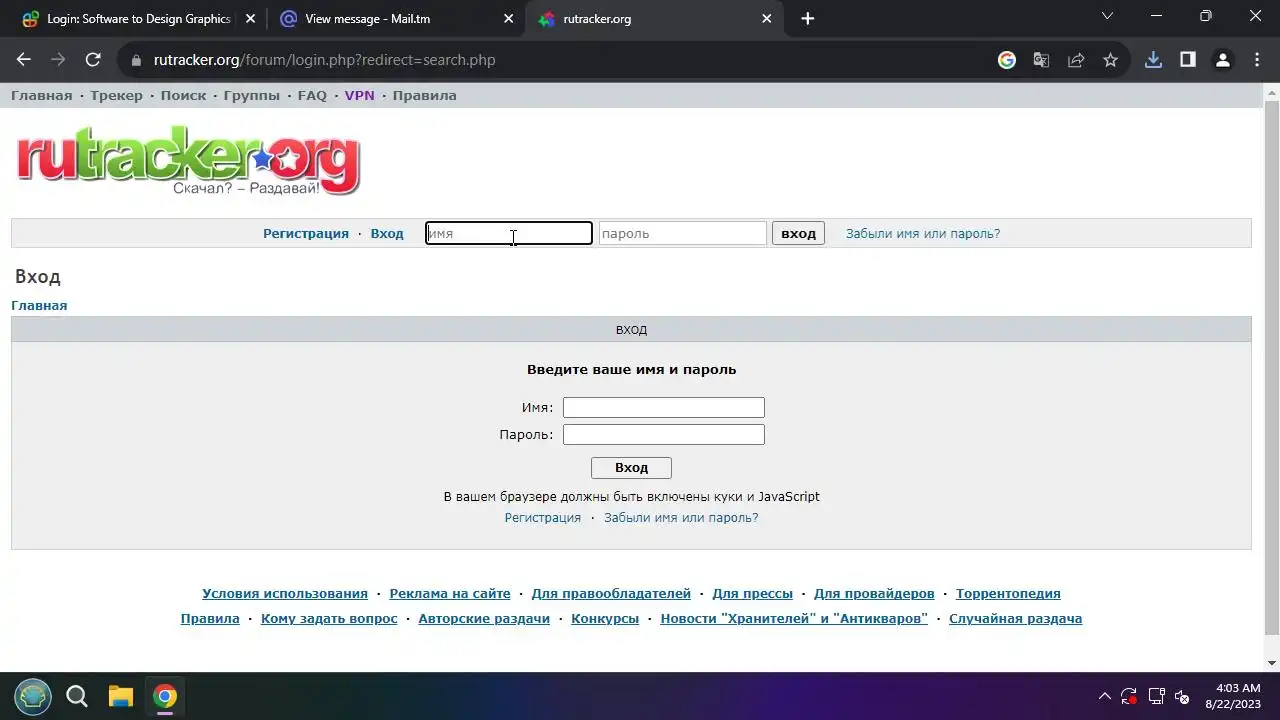
Task: Open Новости Хранителей и Антикваров link
Action: pos(794,619)
